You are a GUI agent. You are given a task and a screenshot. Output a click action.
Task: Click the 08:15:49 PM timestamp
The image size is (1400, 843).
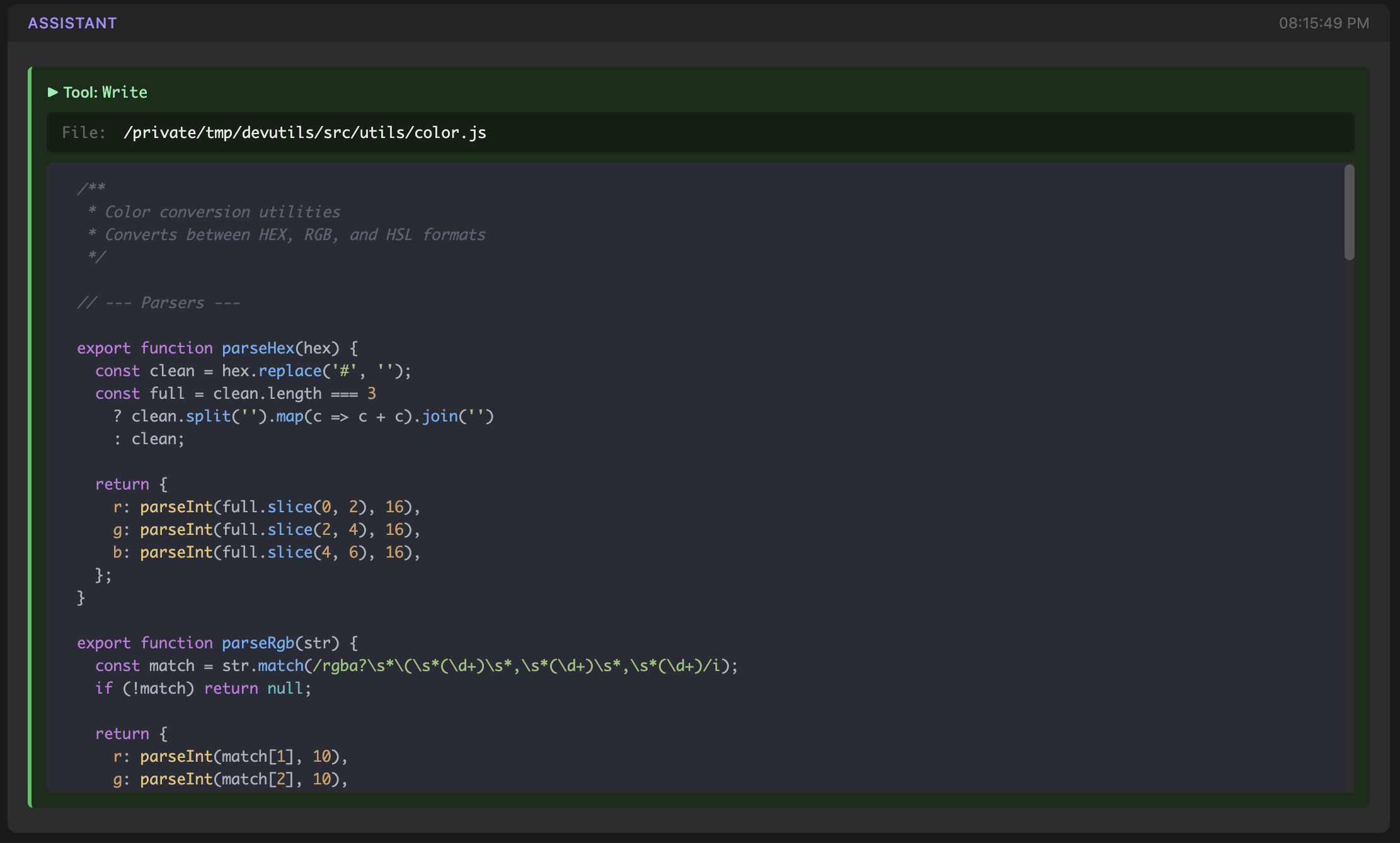pos(1324,23)
